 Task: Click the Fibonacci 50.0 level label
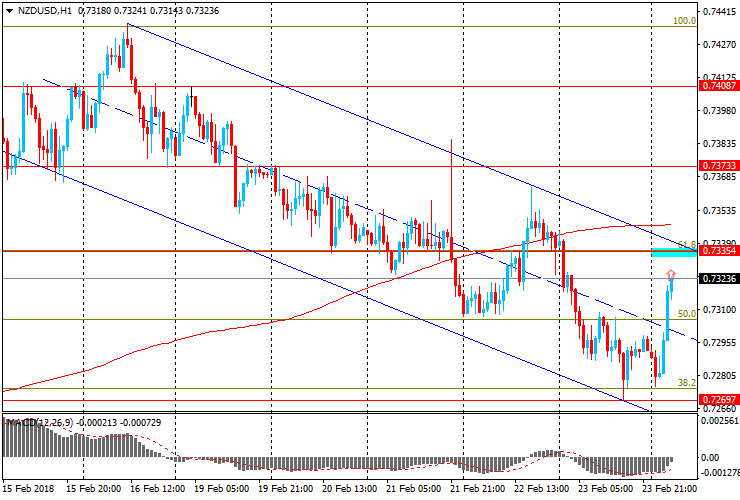tap(687, 314)
